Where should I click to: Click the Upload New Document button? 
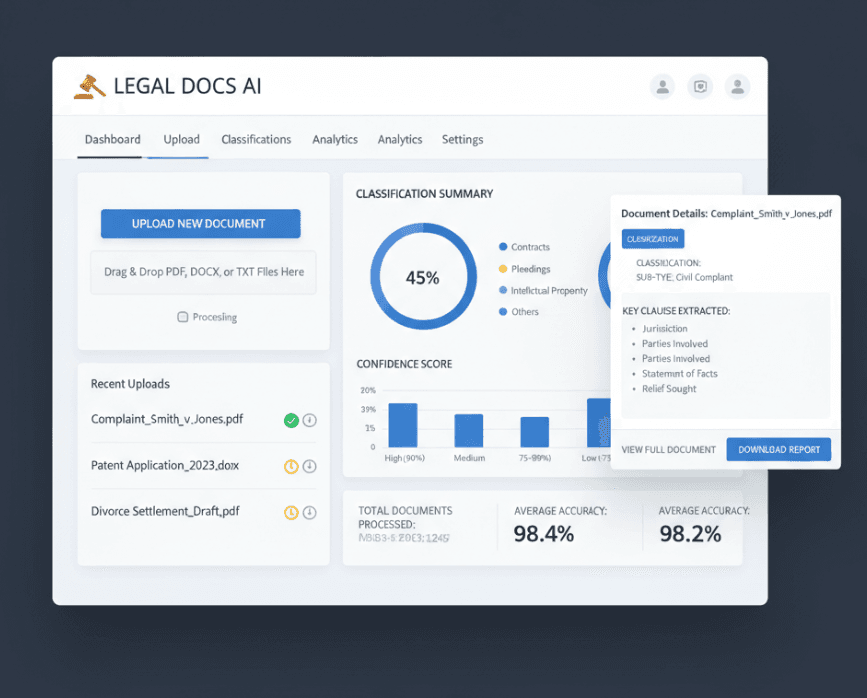[x=200, y=223]
